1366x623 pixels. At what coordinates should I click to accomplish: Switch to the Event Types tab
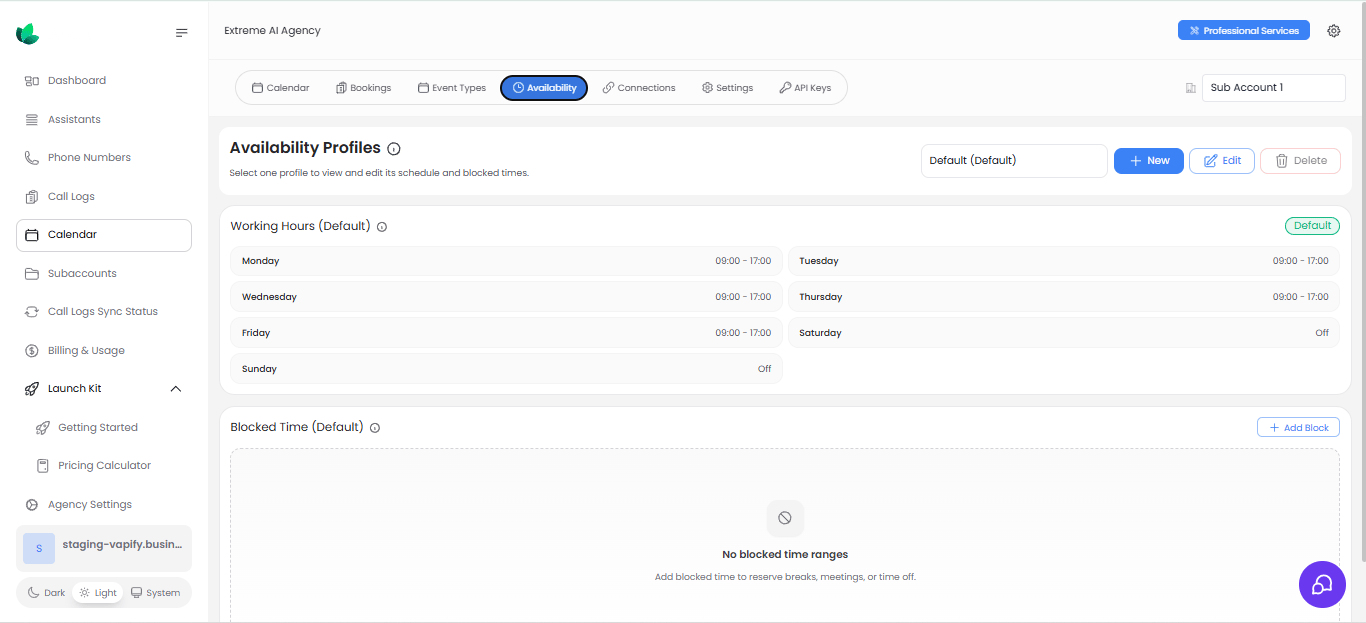[452, 88]
